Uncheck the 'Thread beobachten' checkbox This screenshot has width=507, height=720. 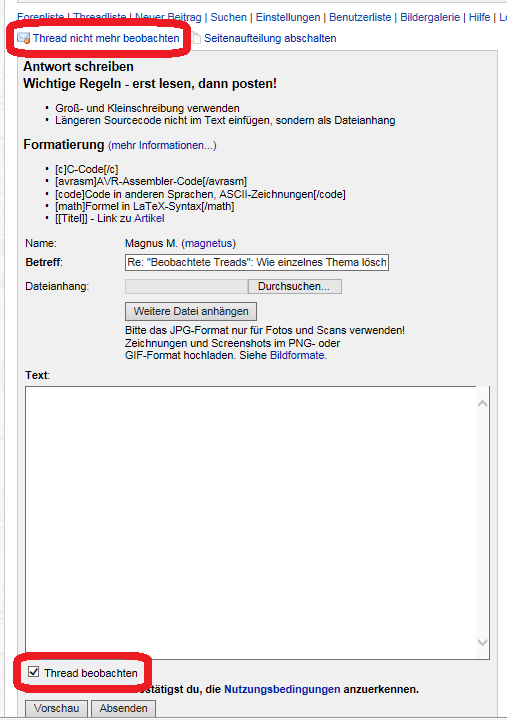34,672
